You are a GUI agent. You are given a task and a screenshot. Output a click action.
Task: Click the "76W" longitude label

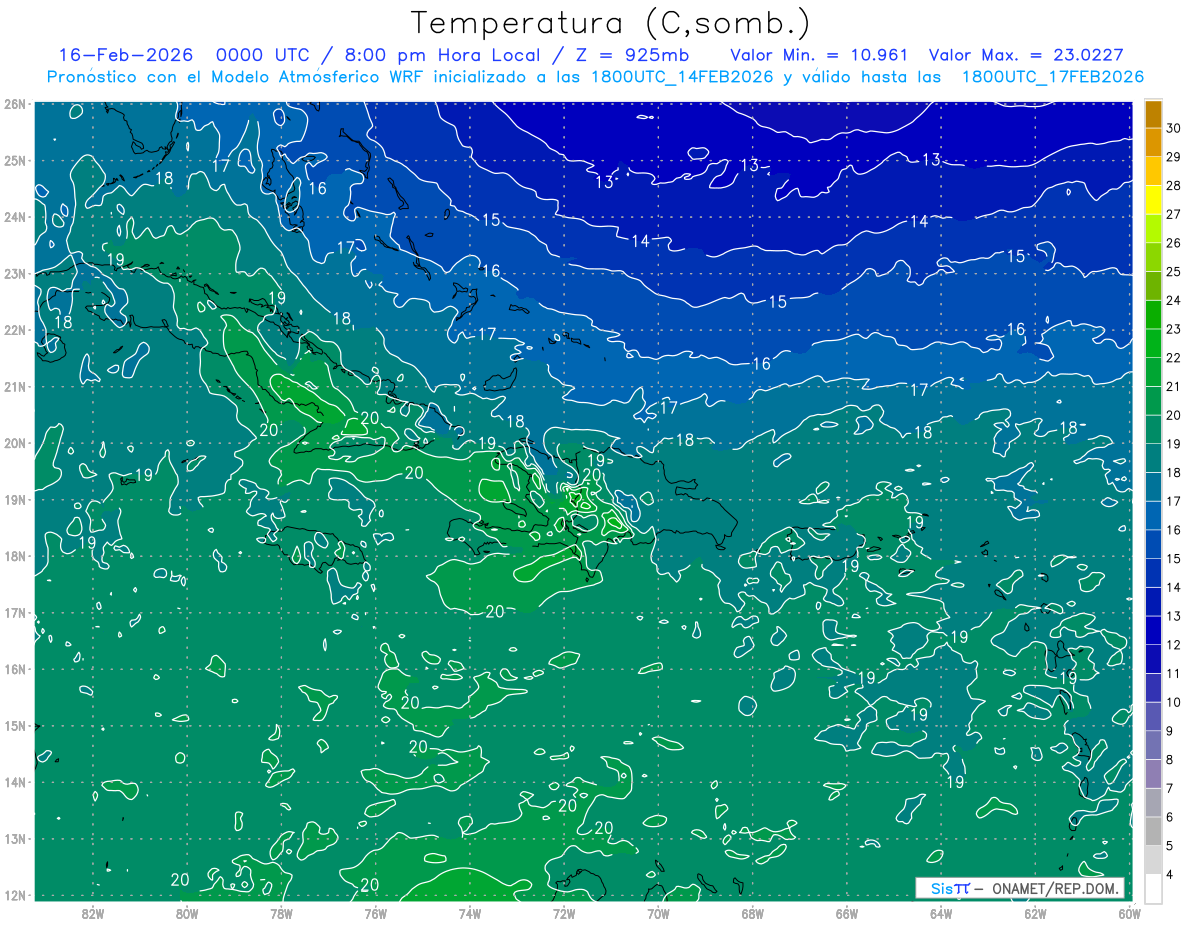(375, 913)
